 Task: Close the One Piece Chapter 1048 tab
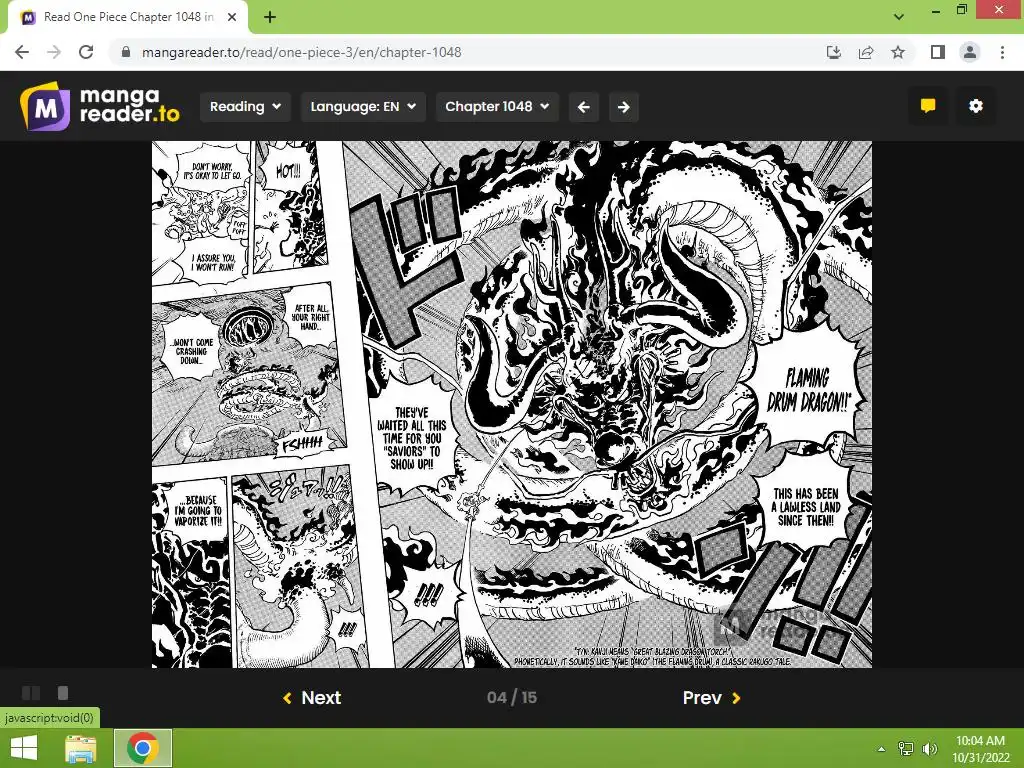tap(232, 18)
